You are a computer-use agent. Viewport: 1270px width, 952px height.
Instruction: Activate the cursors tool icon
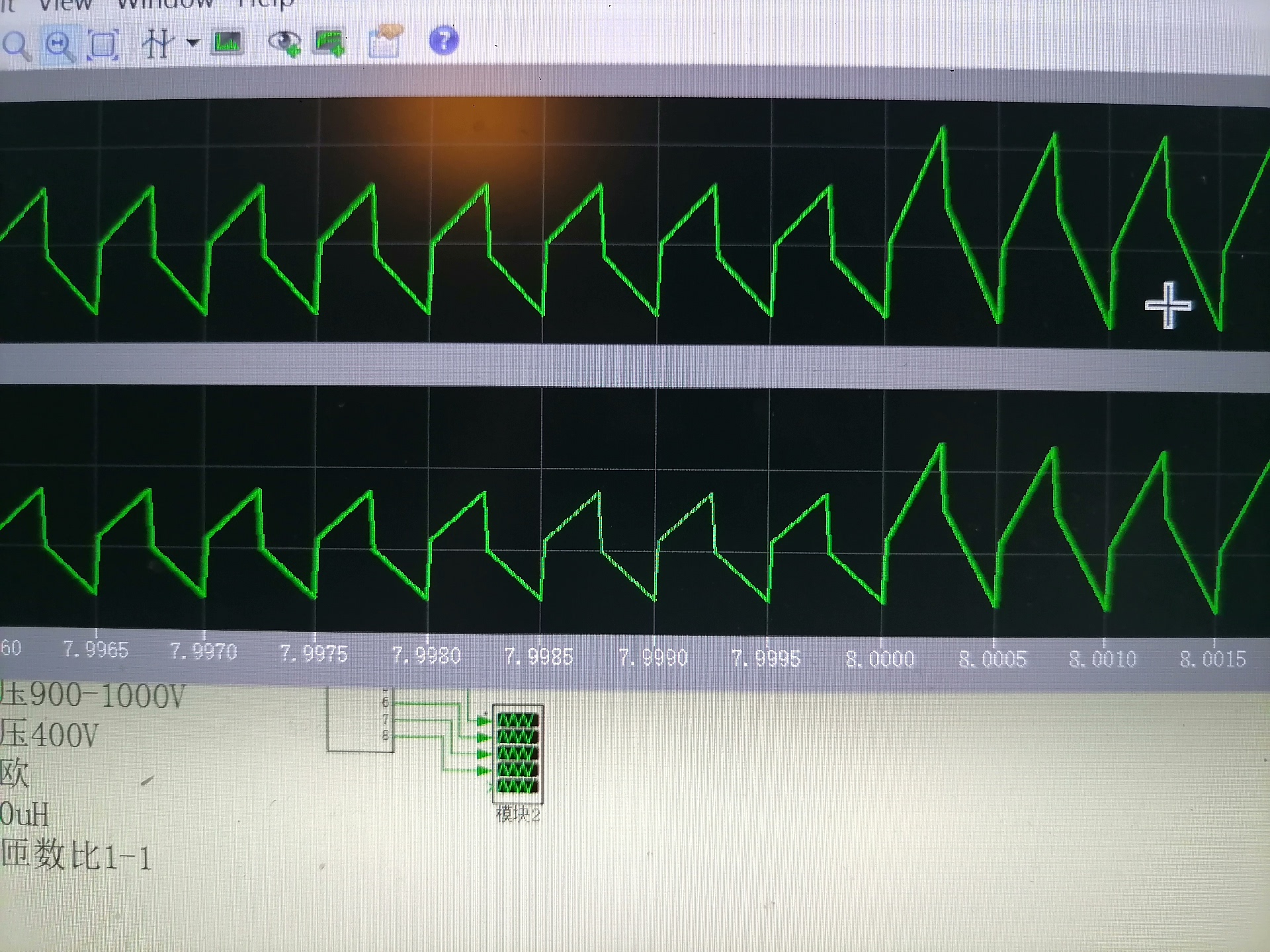point(157,44)
